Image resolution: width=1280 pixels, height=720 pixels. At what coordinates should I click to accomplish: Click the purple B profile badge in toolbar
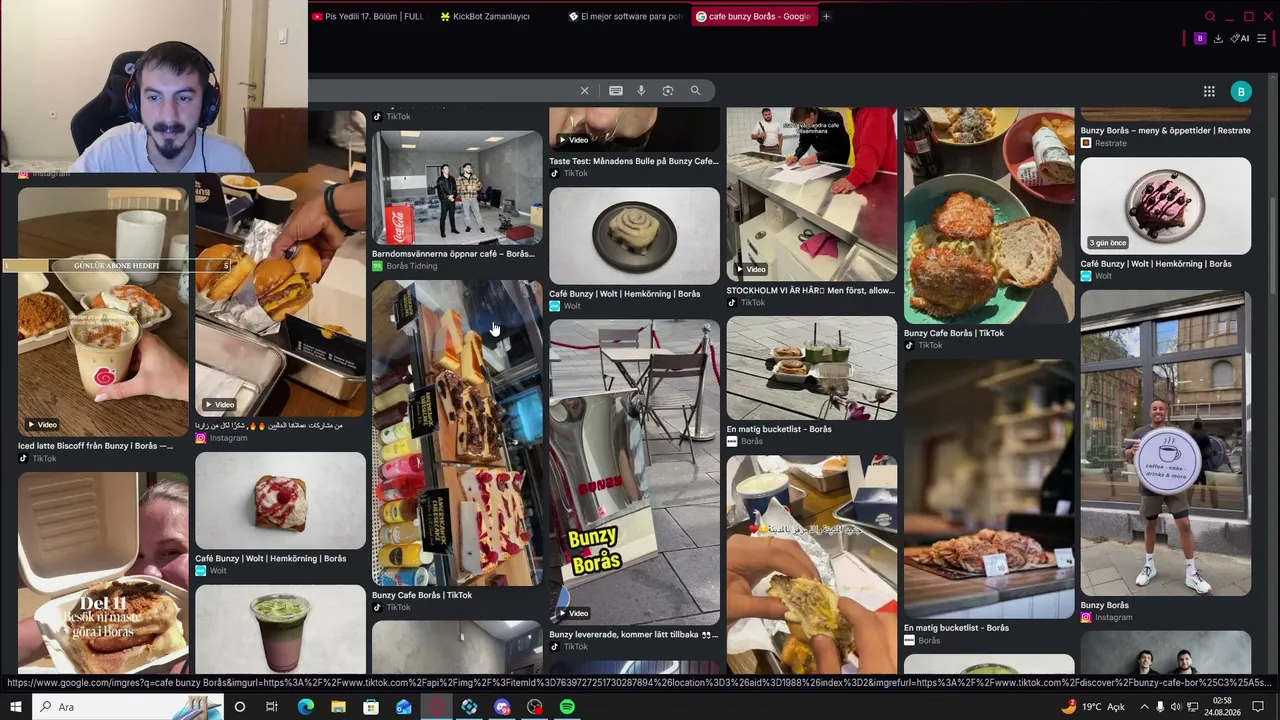coord(1200,38)
